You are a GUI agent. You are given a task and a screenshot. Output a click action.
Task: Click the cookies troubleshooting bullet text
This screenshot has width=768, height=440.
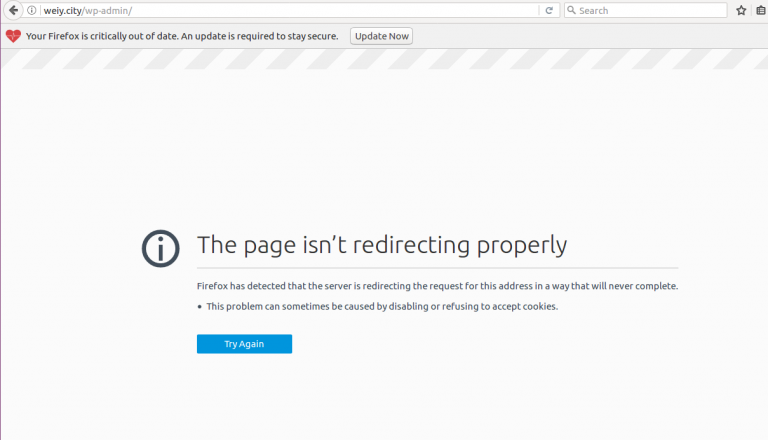(x=382, y=306)
